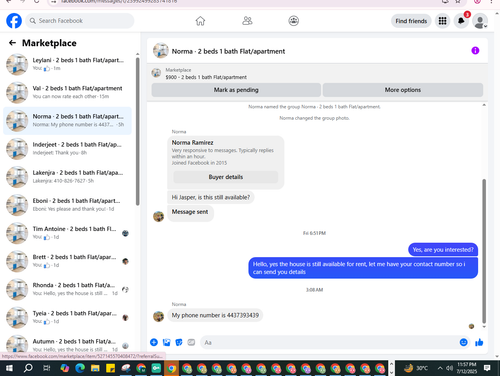Open the Leylani conversation
Screen dimensions: 500x376
(x=68, y=64)
